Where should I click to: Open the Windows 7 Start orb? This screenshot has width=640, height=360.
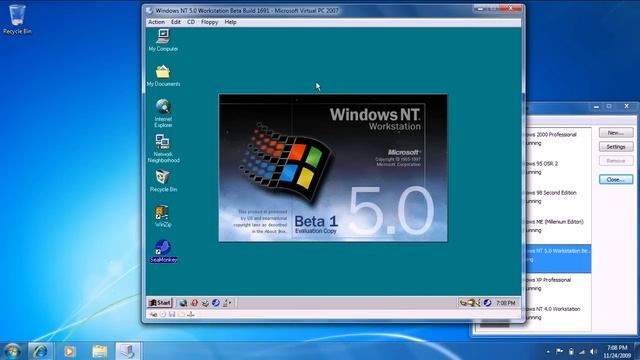(12, 351)
